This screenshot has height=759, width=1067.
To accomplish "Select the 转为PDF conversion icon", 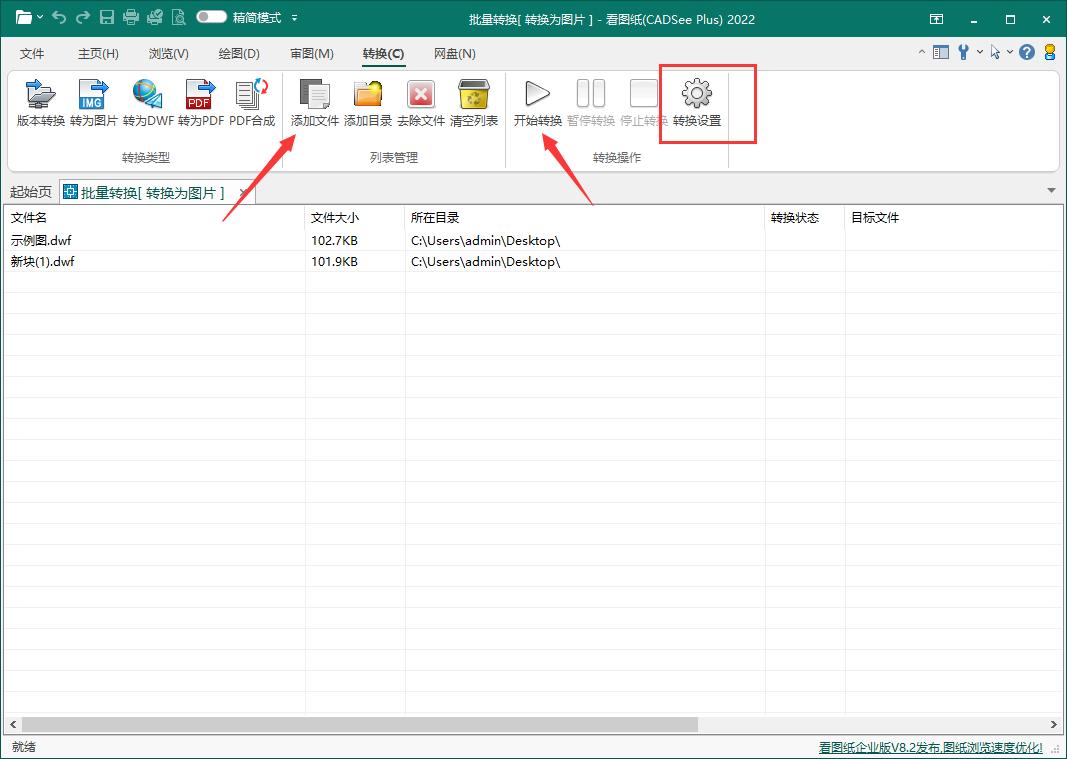I will click(200, 103).
